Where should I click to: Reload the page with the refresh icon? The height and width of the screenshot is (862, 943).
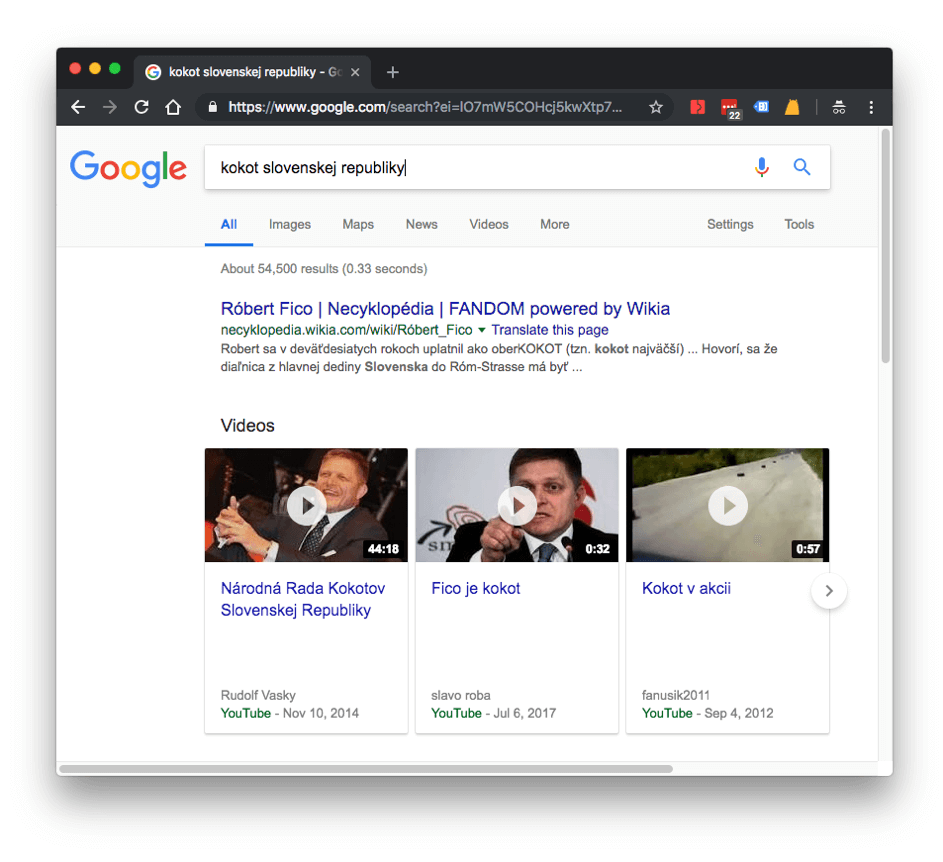click(x=141, y=107)
